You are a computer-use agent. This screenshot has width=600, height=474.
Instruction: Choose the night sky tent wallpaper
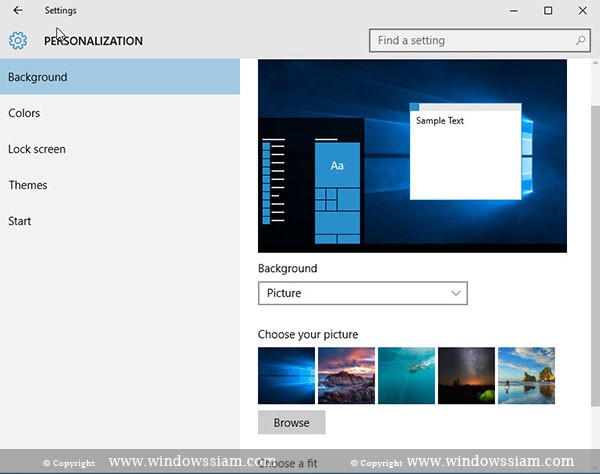(466, 375)
